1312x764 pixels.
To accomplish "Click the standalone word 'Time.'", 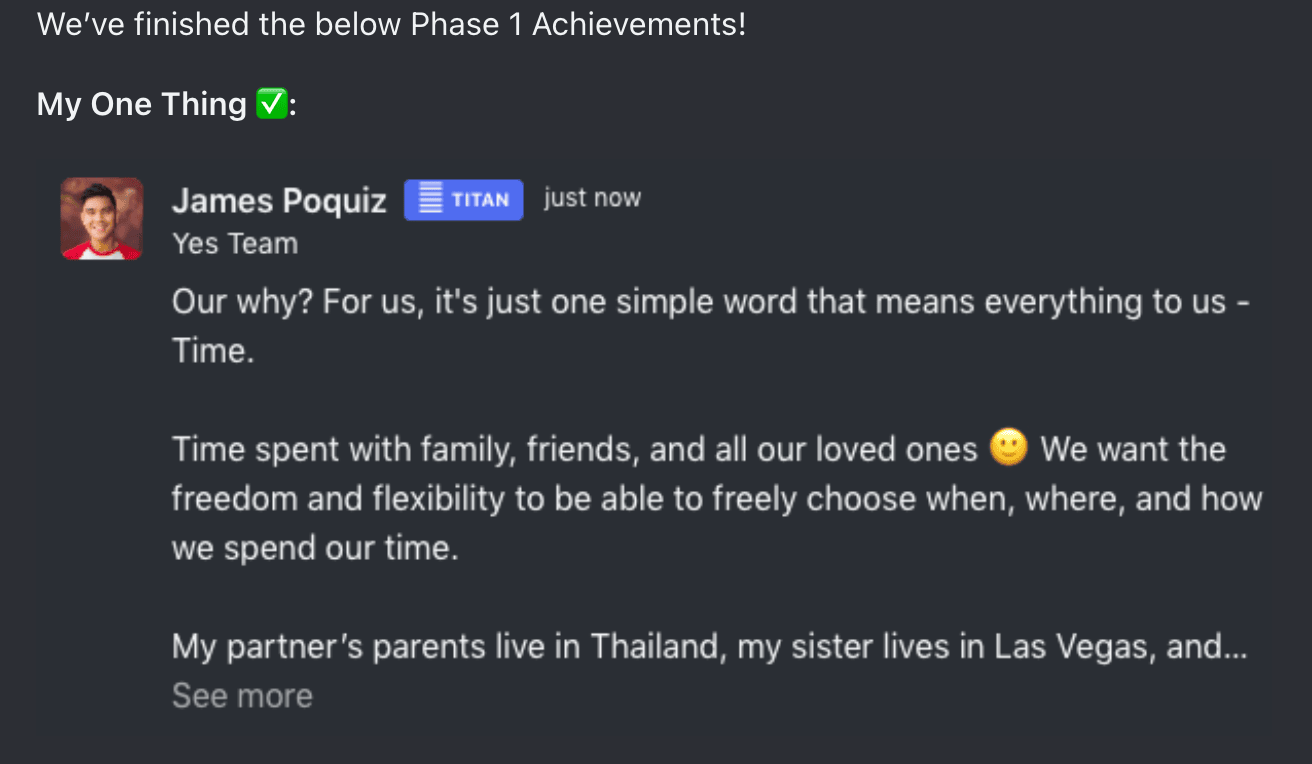I will [213, 351].
